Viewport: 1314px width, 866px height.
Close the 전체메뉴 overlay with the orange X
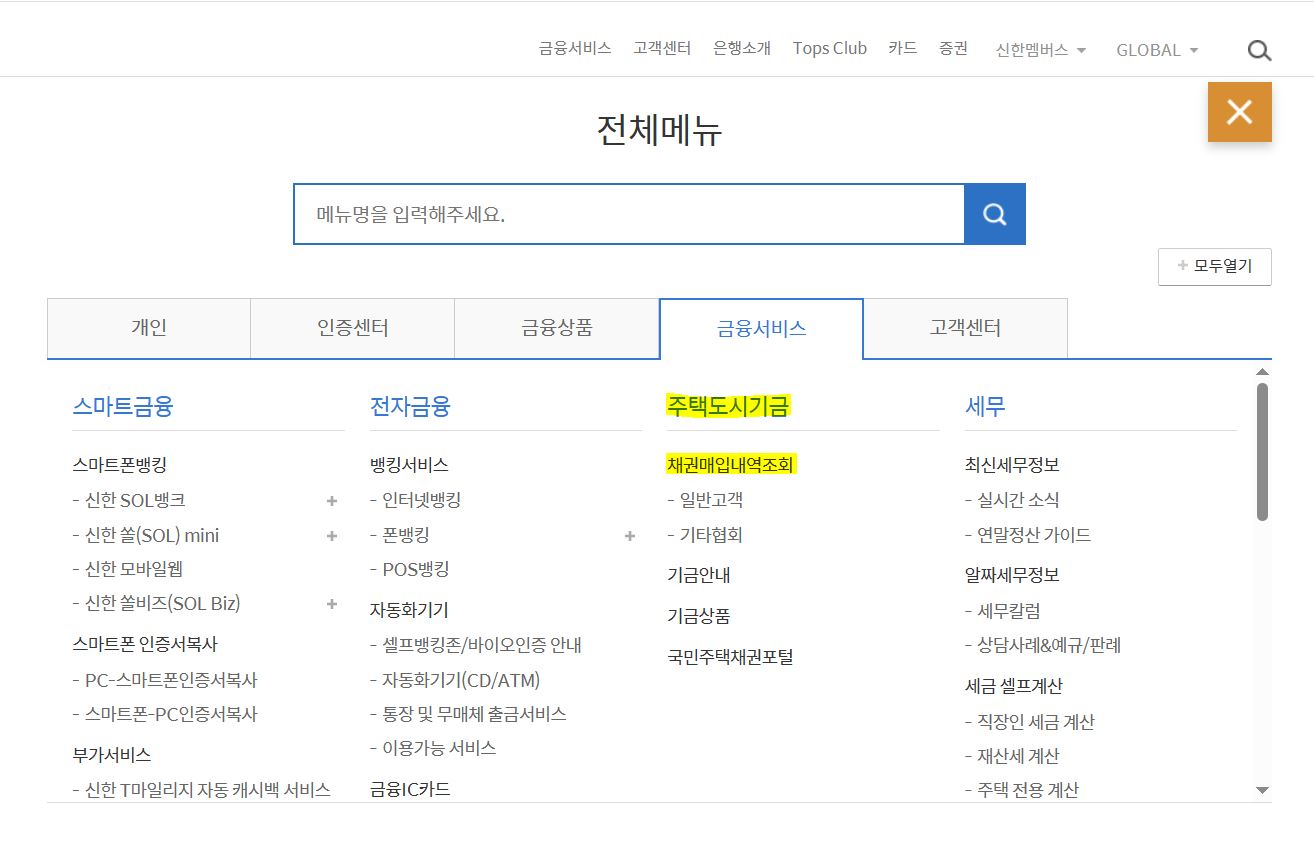[1240, 112]
